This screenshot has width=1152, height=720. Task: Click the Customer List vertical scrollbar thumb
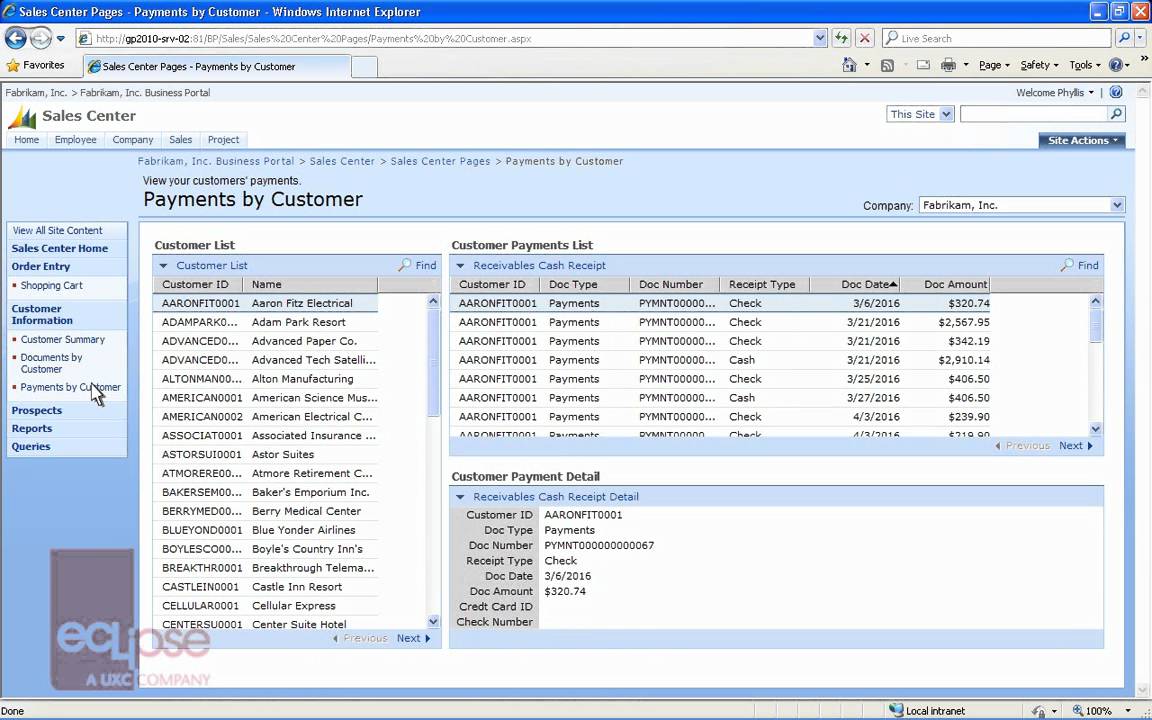(x=433, y=362)
